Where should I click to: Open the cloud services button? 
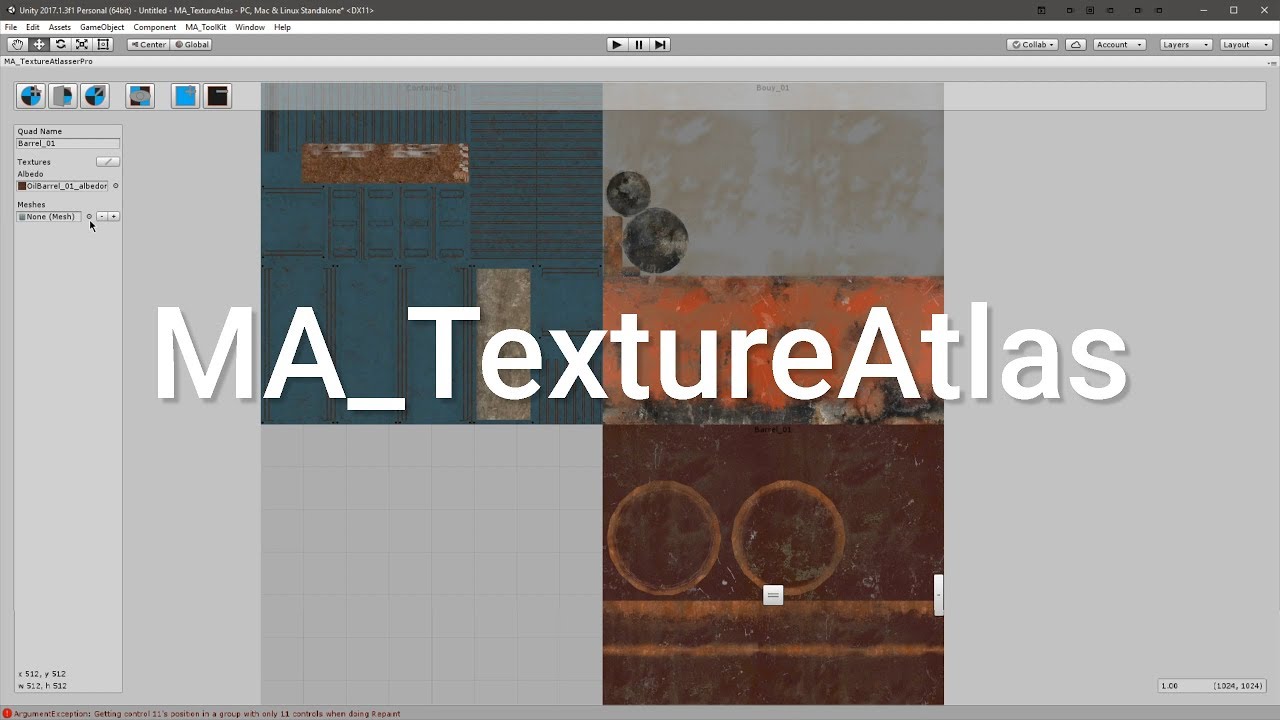[1076, 44]
